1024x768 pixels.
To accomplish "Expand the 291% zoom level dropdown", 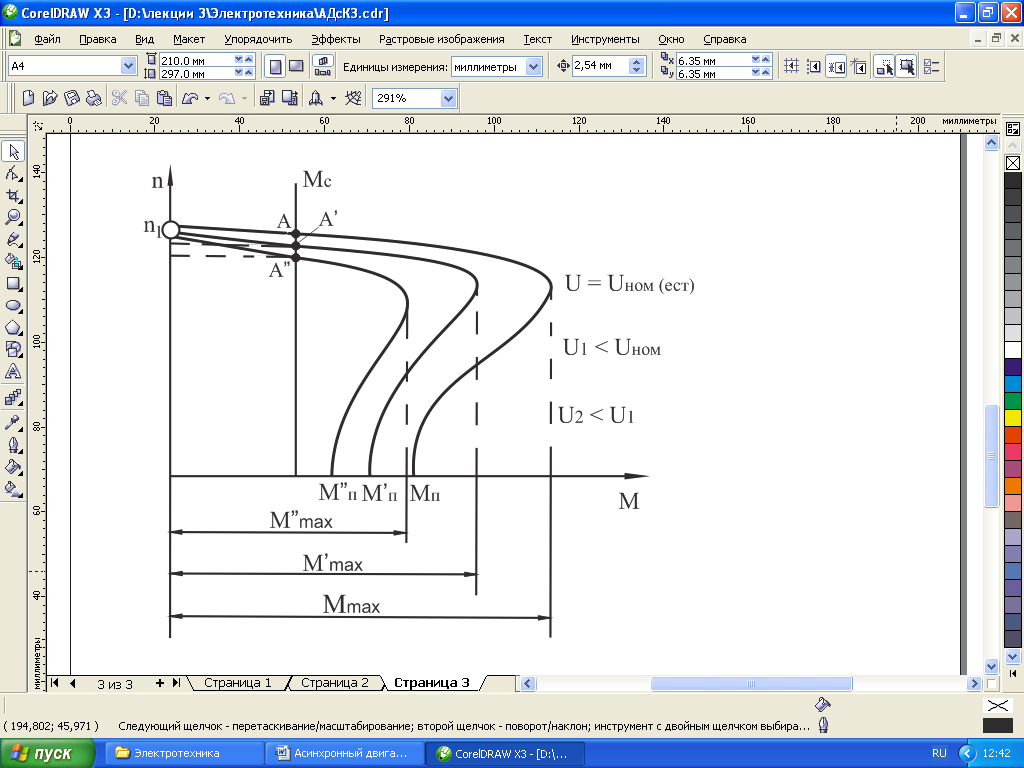I will pyautogui.click(x=448, y=98).
